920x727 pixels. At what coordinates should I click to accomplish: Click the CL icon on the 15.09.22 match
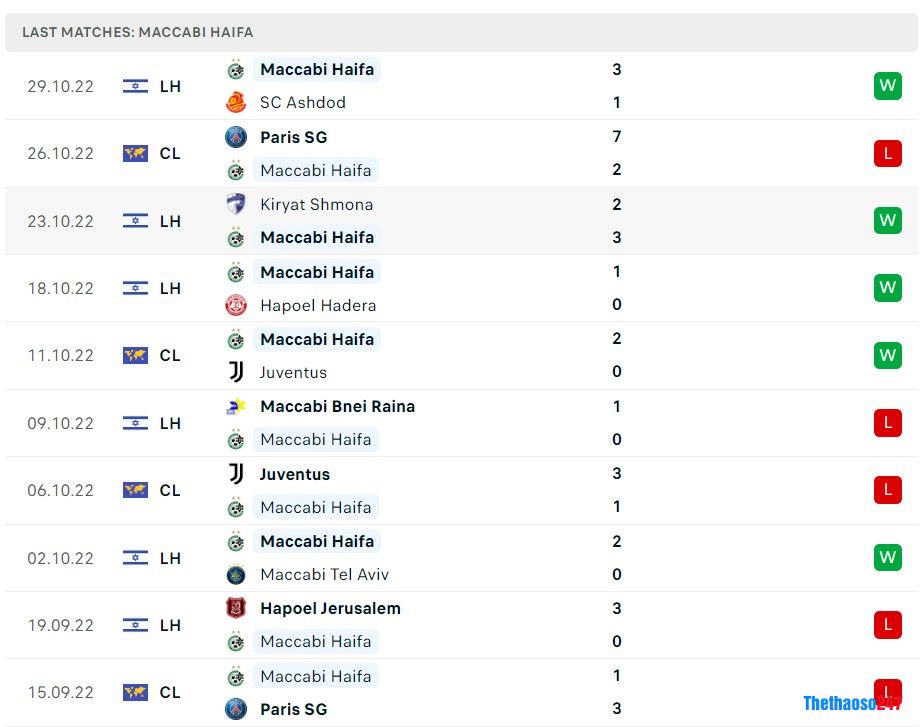coord(135,692)
